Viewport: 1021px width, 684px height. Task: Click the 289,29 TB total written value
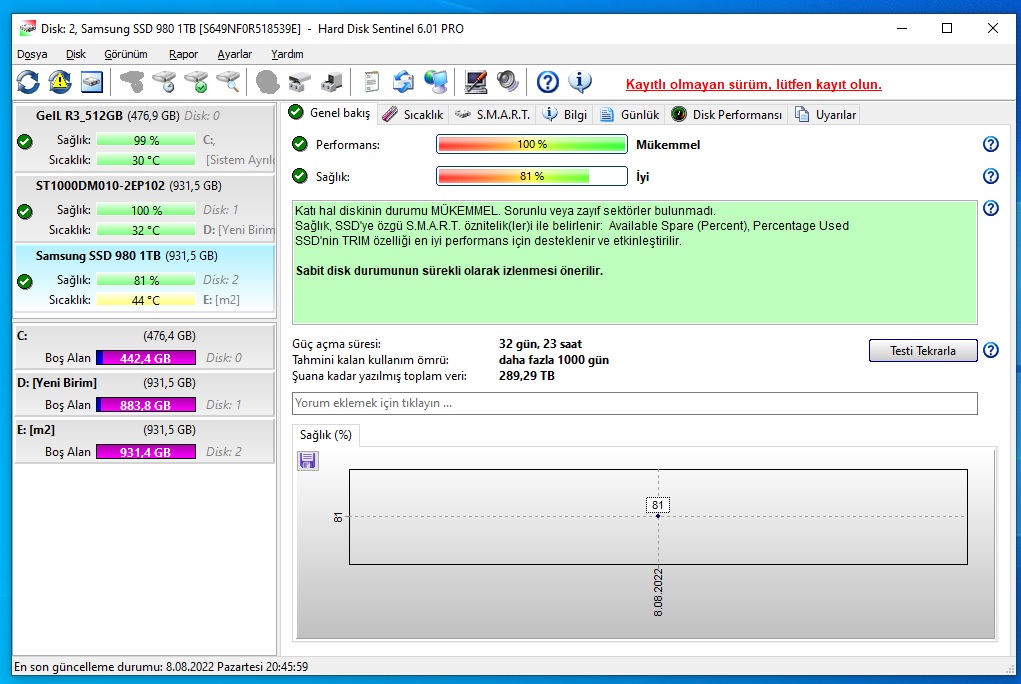(x=527, y=376)
